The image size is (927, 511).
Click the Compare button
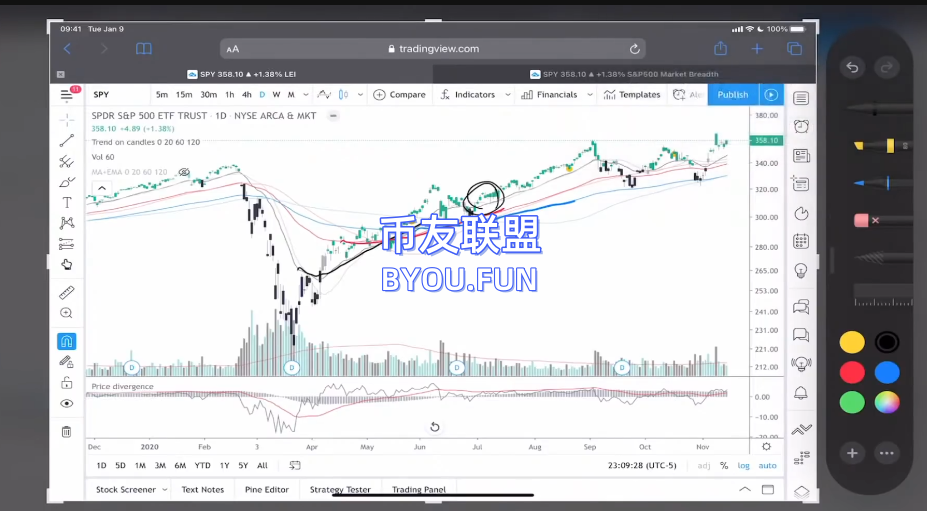click(x=400, y=95)
